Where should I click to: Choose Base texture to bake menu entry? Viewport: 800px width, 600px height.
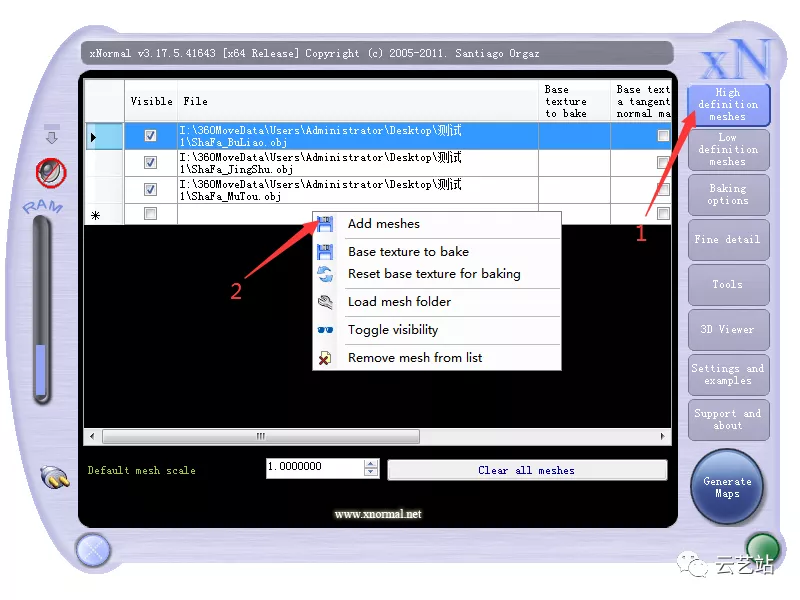tap(437, 252)
